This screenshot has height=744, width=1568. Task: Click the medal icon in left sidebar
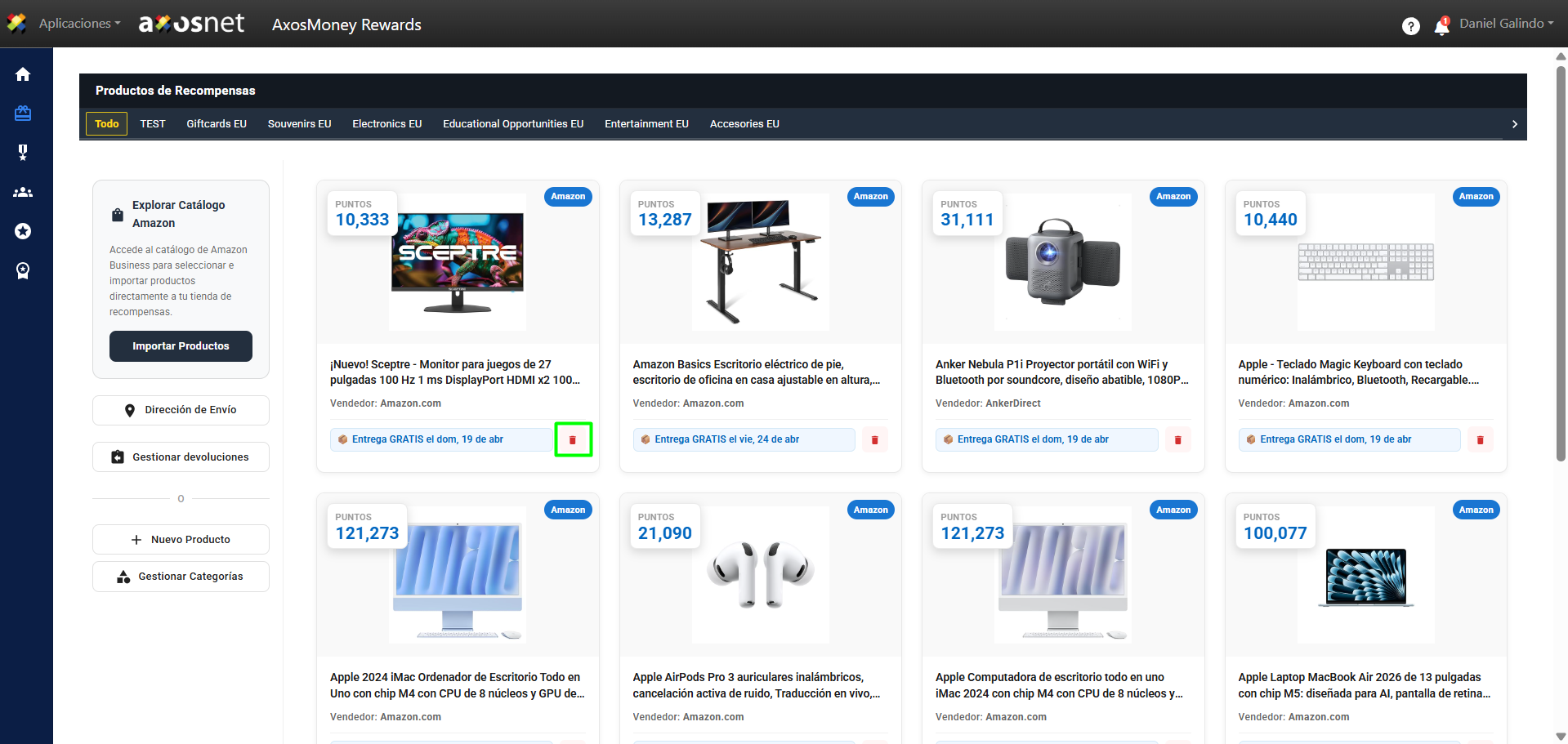[x=23, y=153]
